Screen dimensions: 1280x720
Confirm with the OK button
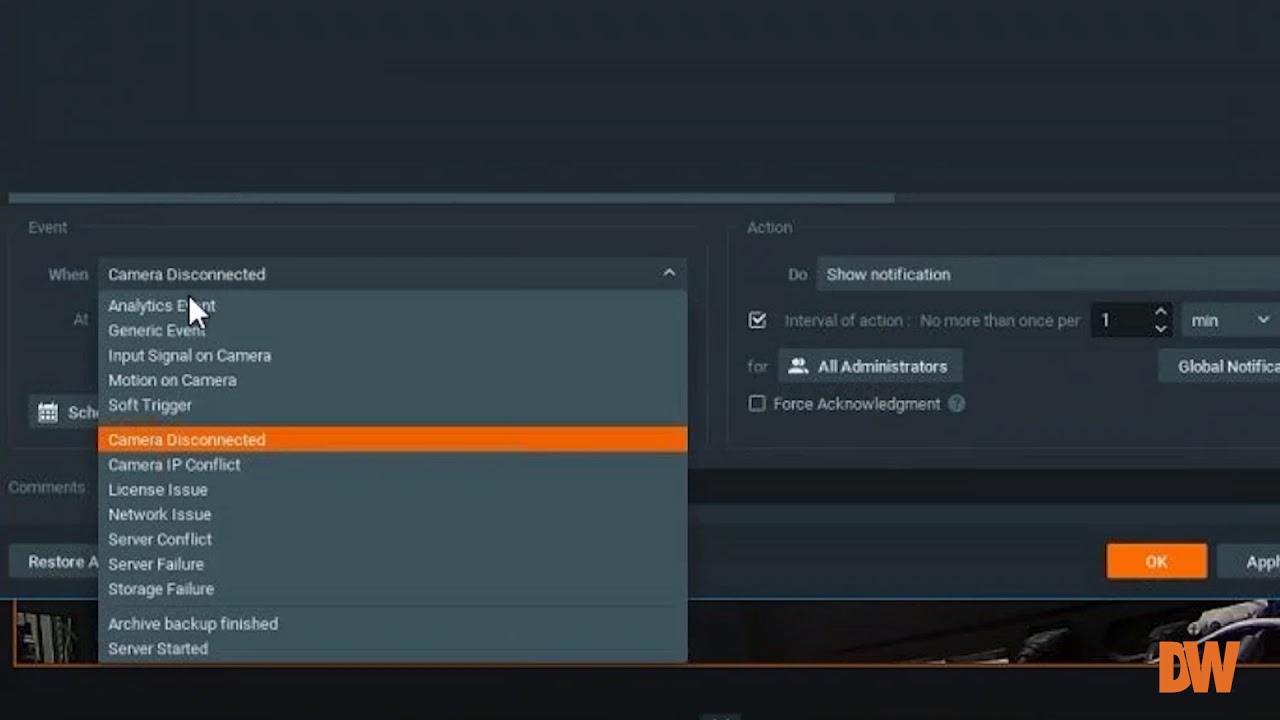tap(1157, 562)
